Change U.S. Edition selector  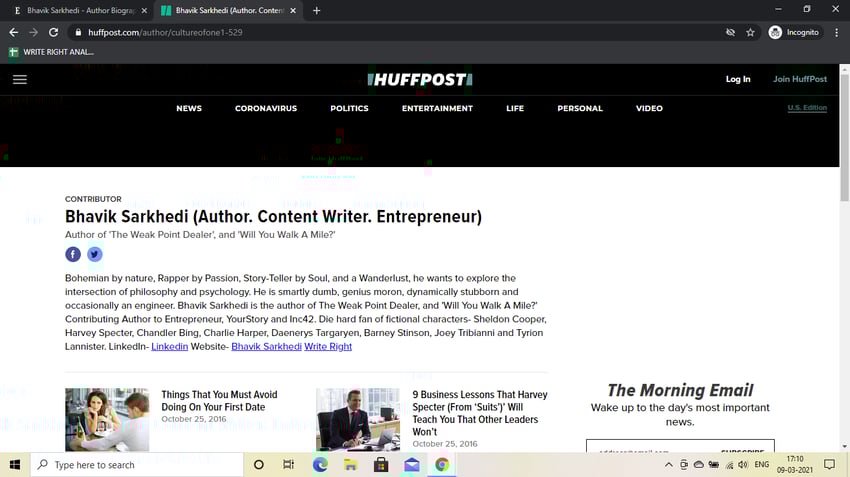click(x=807, y=108)
